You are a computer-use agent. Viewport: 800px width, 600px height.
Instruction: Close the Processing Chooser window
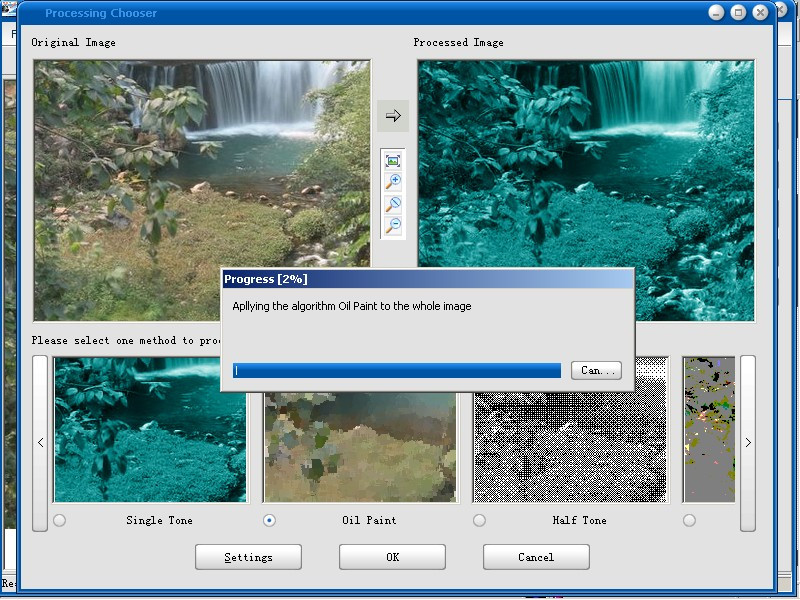coord(760,13)
